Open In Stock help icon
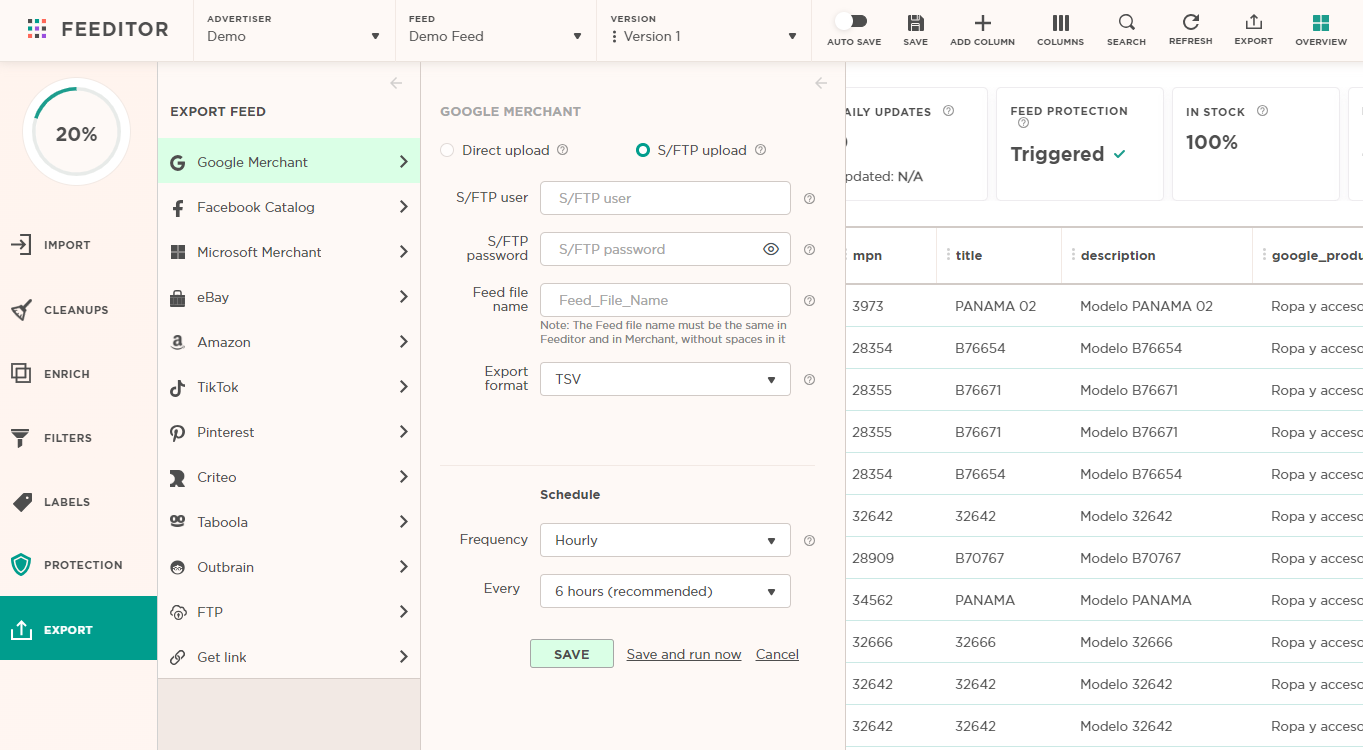Screen dimensions: 1363x750 (1262, 111)
